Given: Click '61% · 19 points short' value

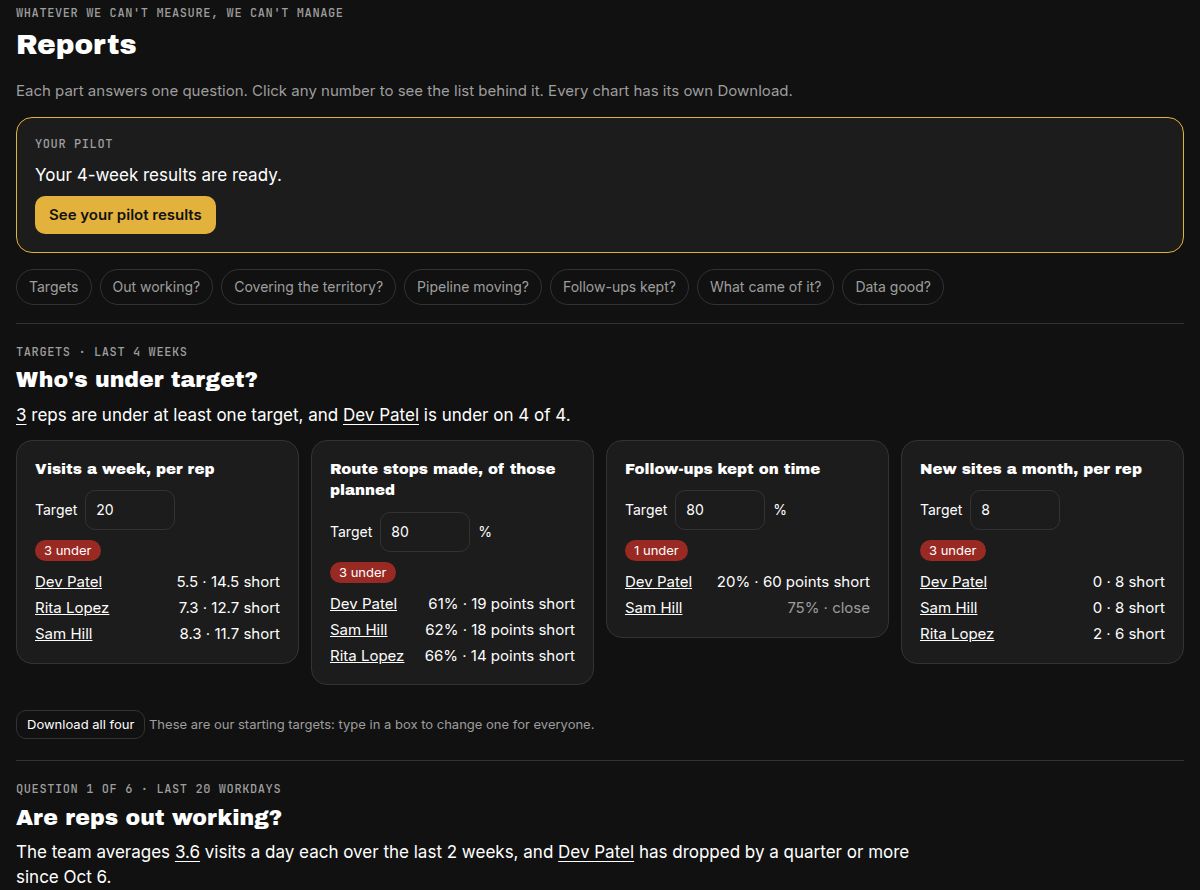Looking at the screenshot, I should (501, 604).
